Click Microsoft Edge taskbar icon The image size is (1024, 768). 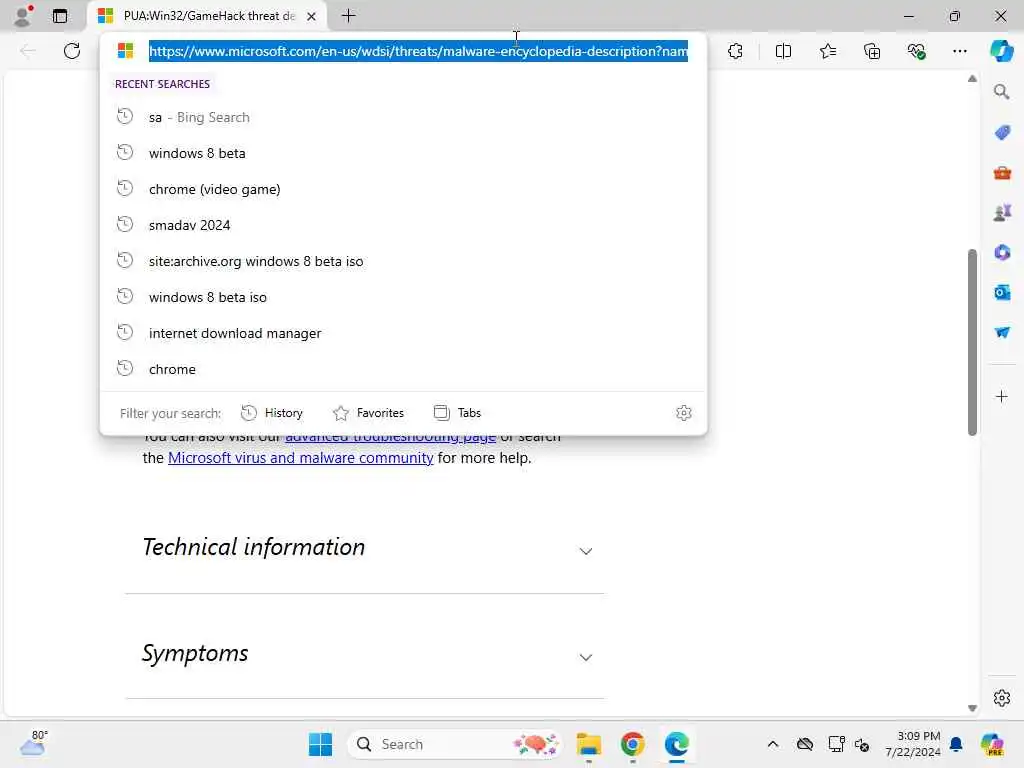(677, 744)
